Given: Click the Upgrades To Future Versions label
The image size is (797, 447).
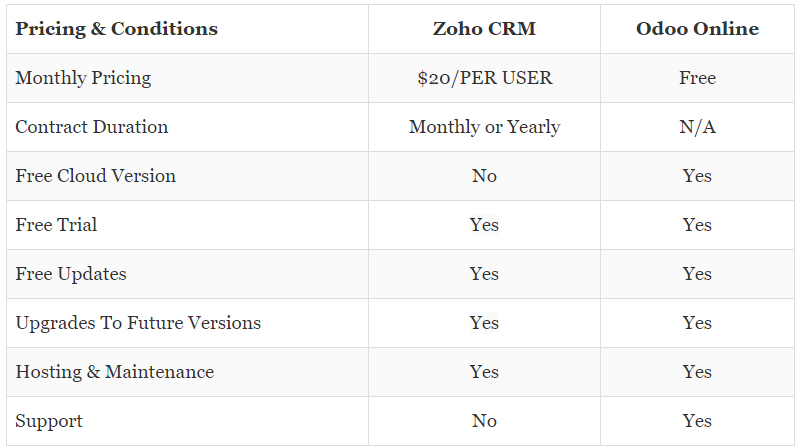Looking at the screenshot, I should [x=138, y=323].
